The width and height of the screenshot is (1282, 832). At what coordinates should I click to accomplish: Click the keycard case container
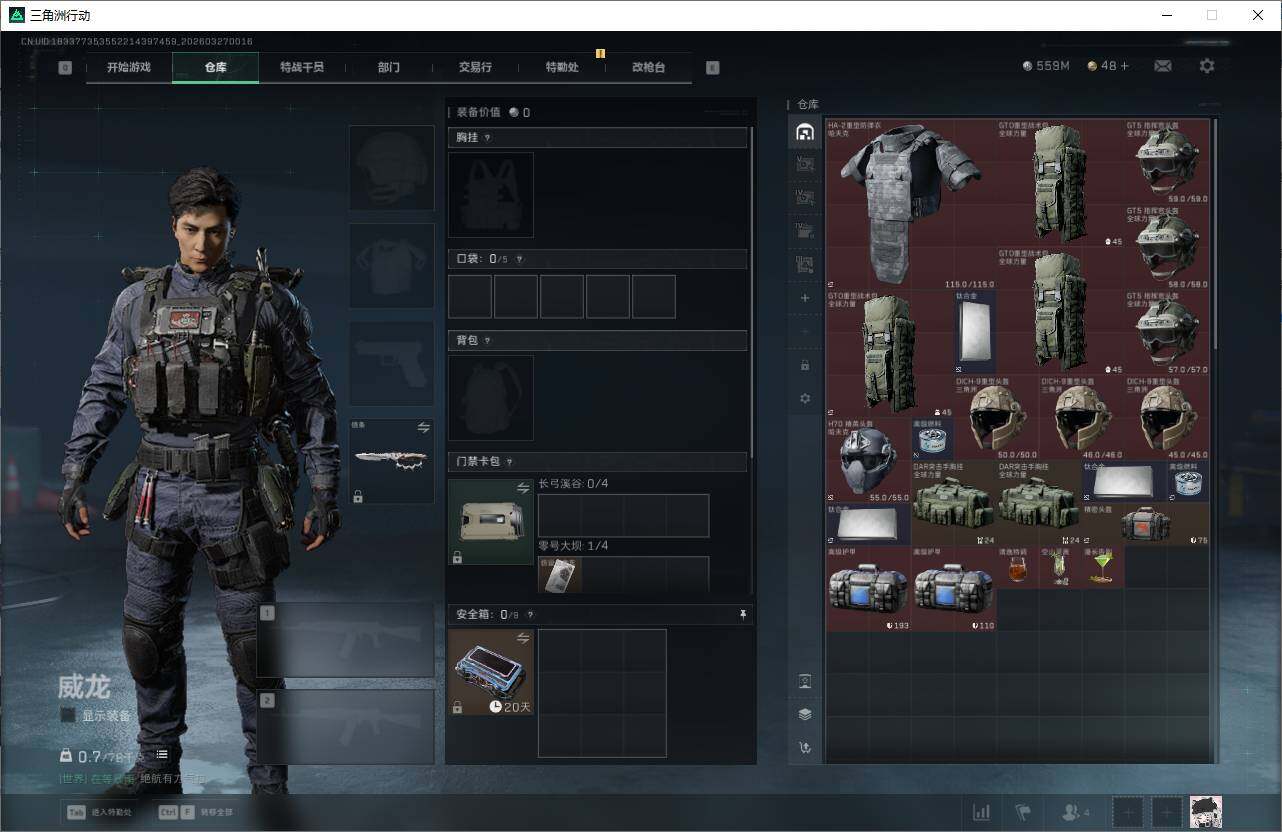tap(491, 522)
